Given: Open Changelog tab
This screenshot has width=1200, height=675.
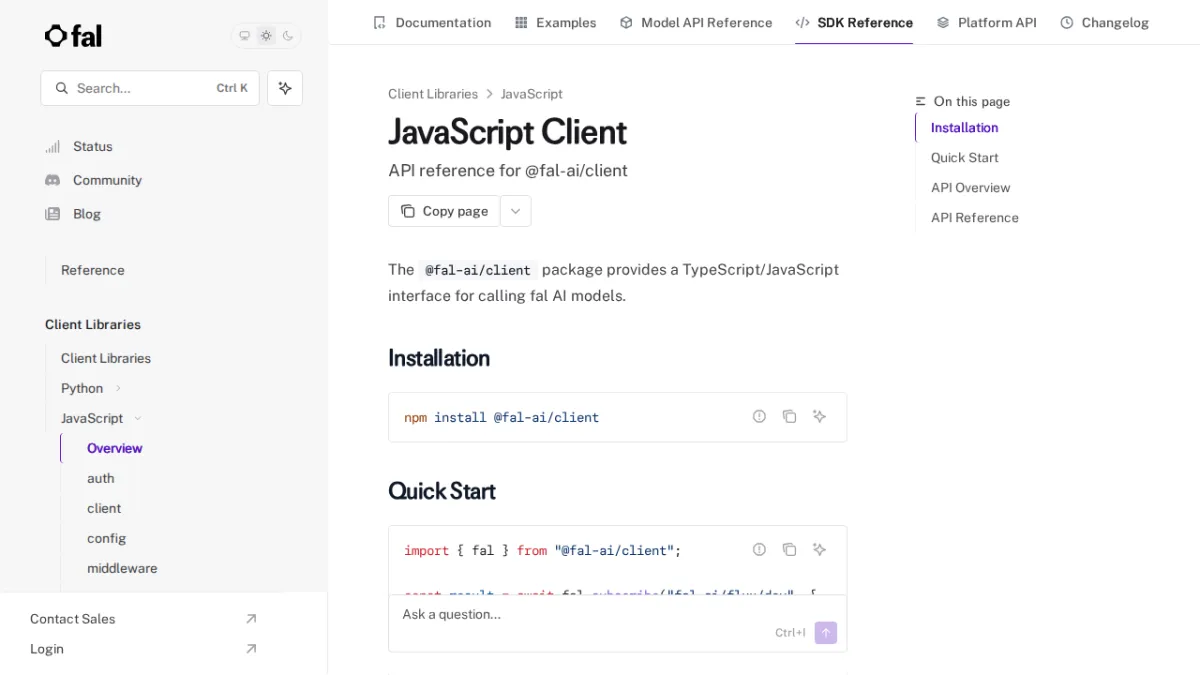Looking at the screenshot, I should click(x=1104, y=22).
